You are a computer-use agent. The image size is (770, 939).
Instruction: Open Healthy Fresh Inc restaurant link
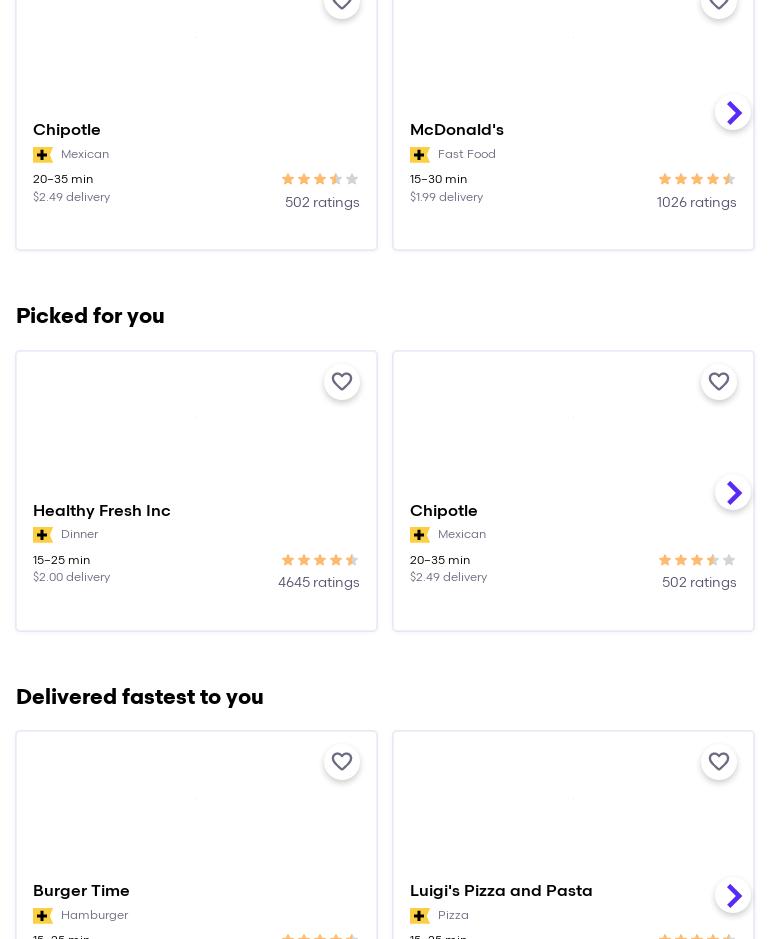tap(102, 511)
